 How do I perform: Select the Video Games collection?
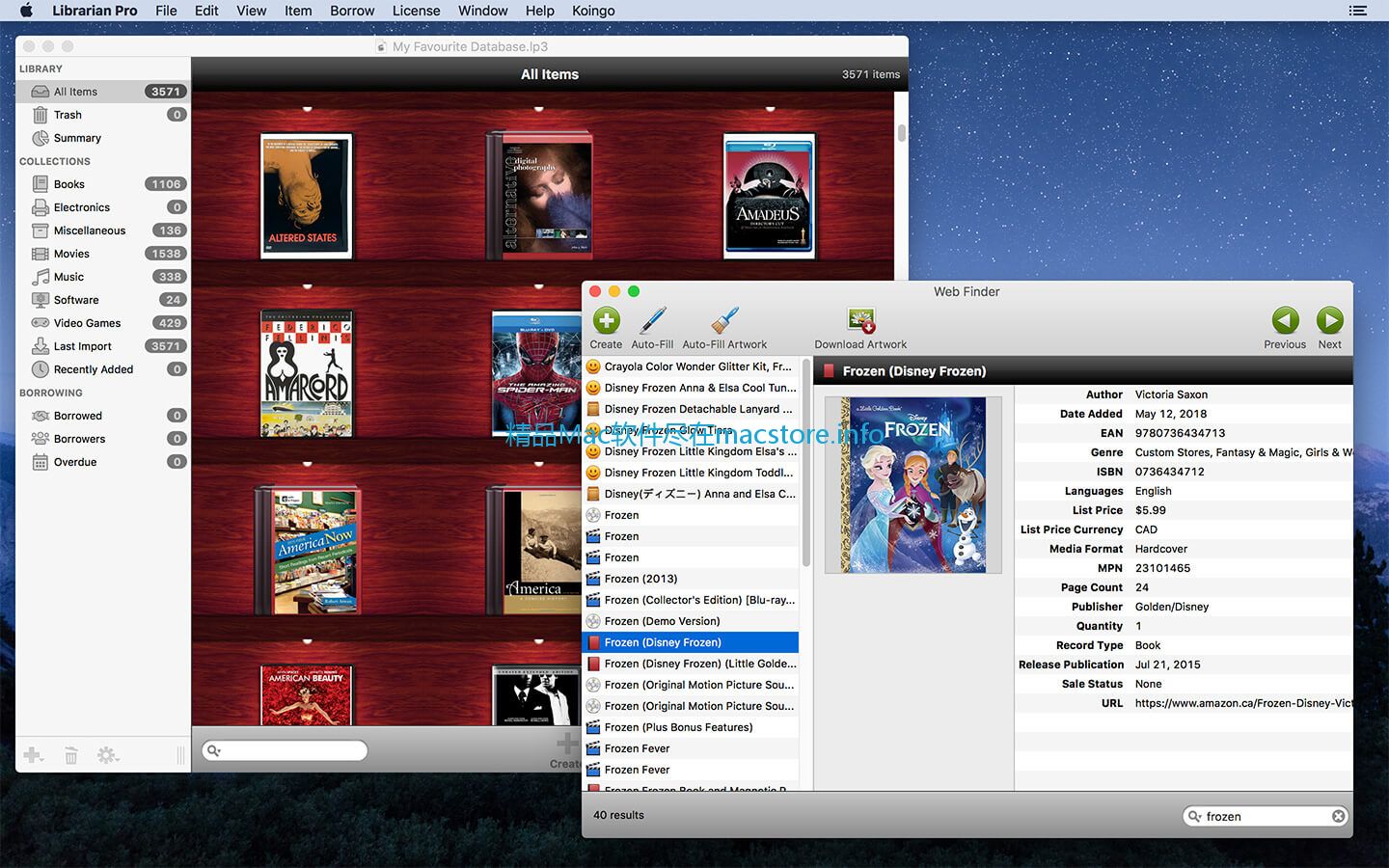pos(103,323)
